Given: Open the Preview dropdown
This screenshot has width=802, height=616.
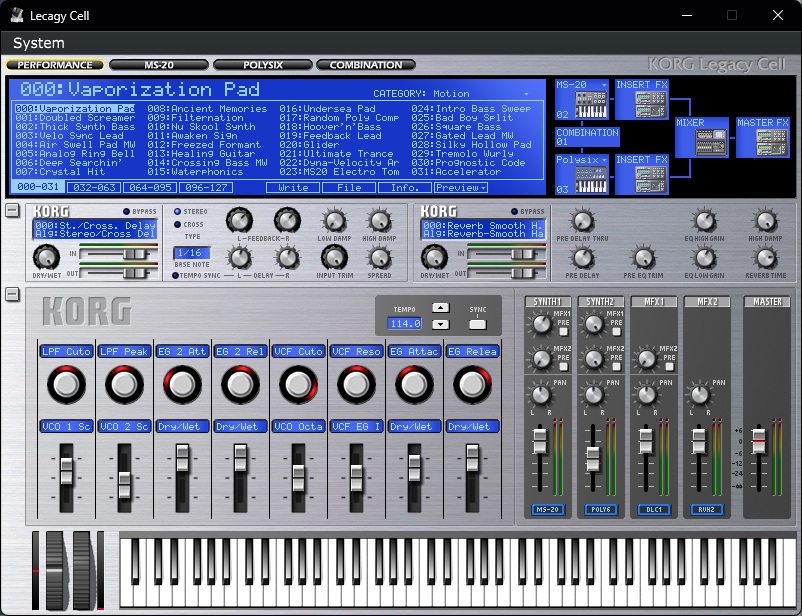Looking at the screenshot, I should [x=461, y=188].
